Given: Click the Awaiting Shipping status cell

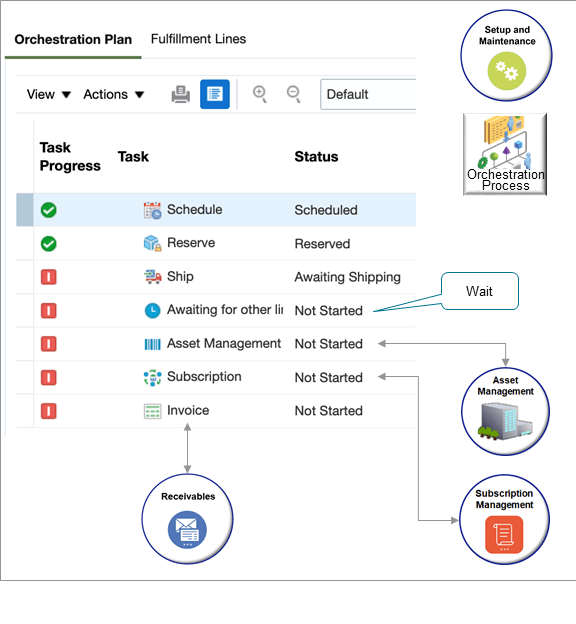Looking at the screenshot, I should tap(347, 277).
